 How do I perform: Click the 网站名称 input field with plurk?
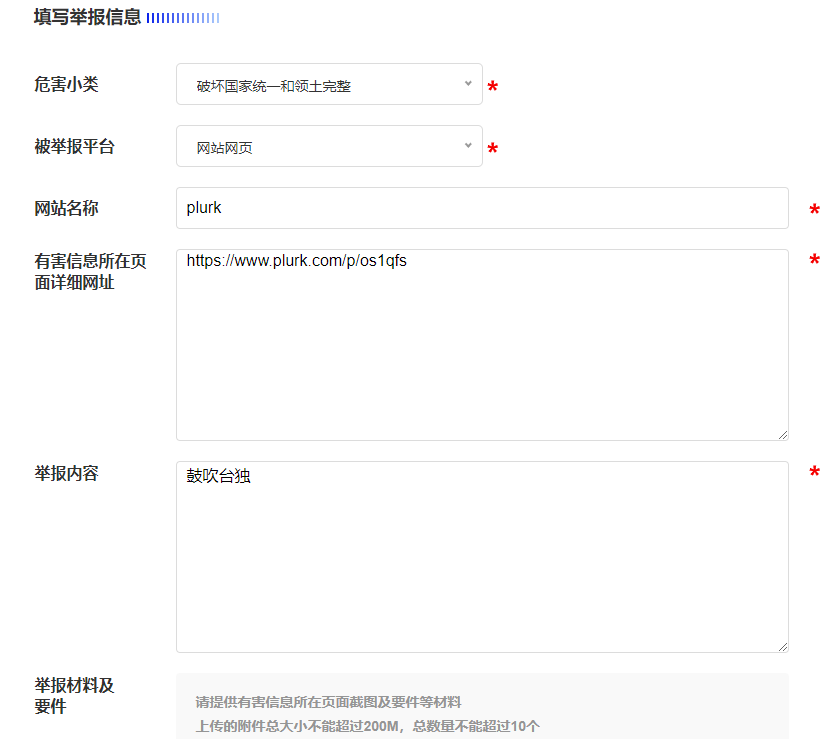click(482, 208)
